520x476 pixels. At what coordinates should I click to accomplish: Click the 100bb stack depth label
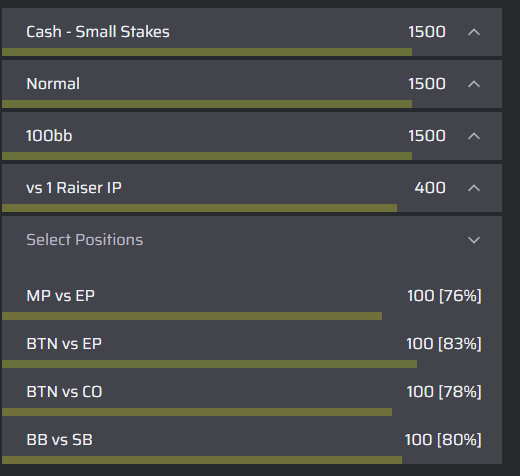click(x=49, y=136)
